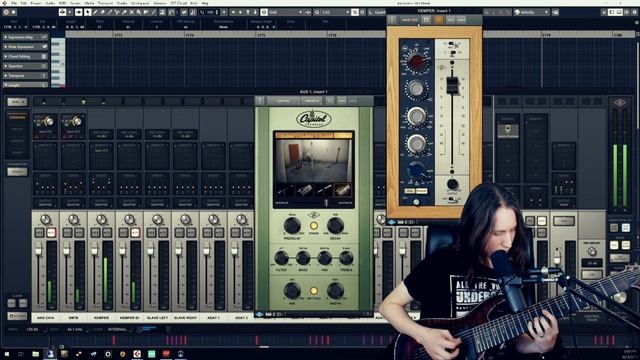Toggle phase button beside EQL on Neve
Viewport: 640px width, 360px height.
coord(421,191)
